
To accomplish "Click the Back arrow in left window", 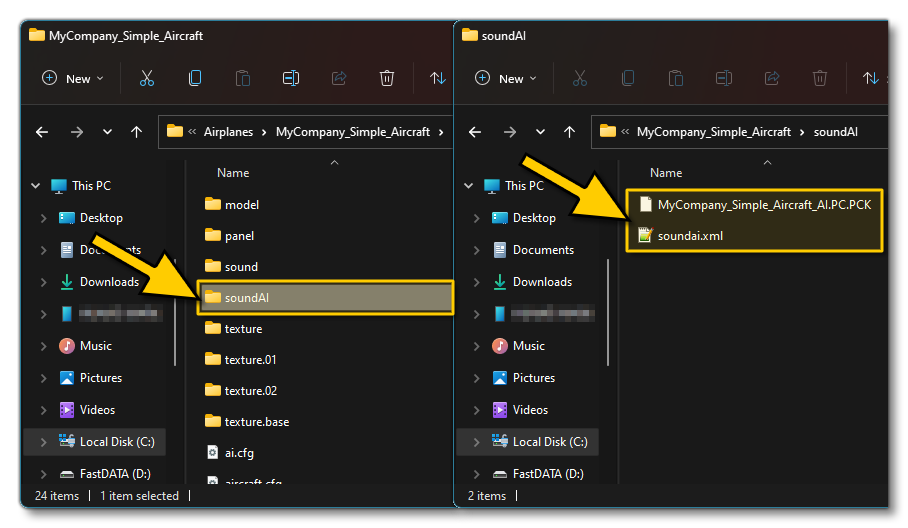I will (42, 131).
